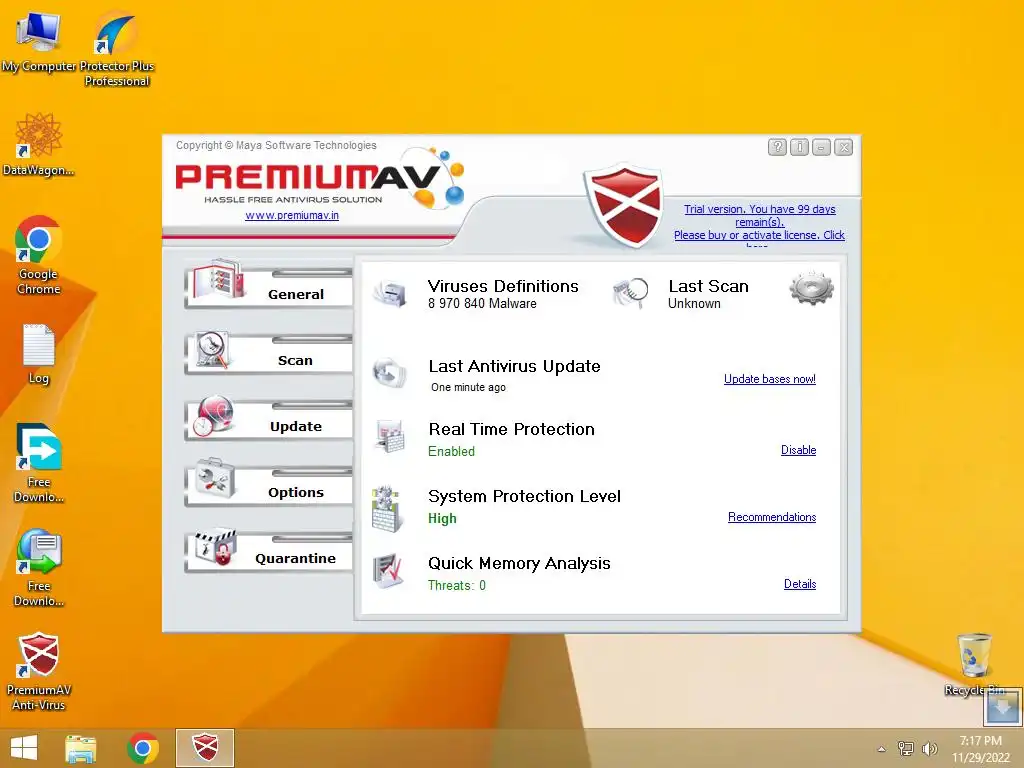Open the Options section
This screenshot has width=1024, height=768.
click(268, 485)
